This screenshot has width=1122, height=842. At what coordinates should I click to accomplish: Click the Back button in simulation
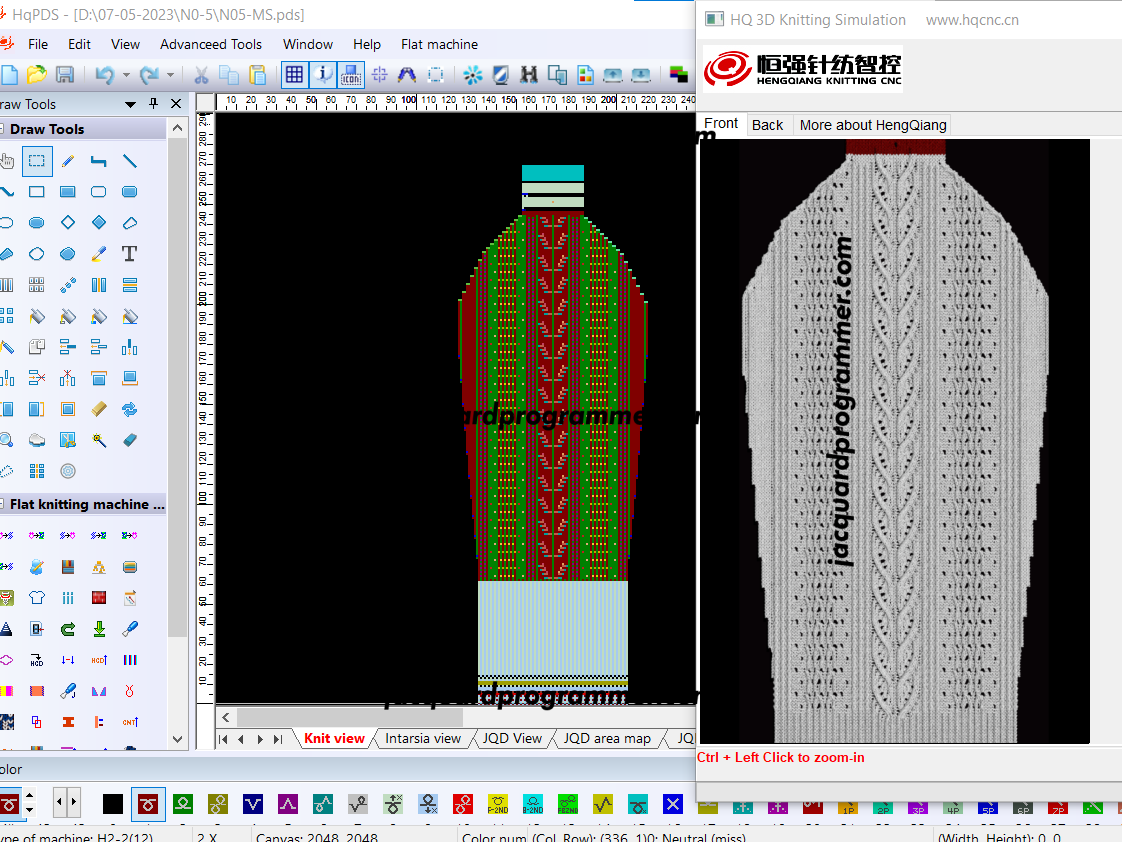click(767, 125)
